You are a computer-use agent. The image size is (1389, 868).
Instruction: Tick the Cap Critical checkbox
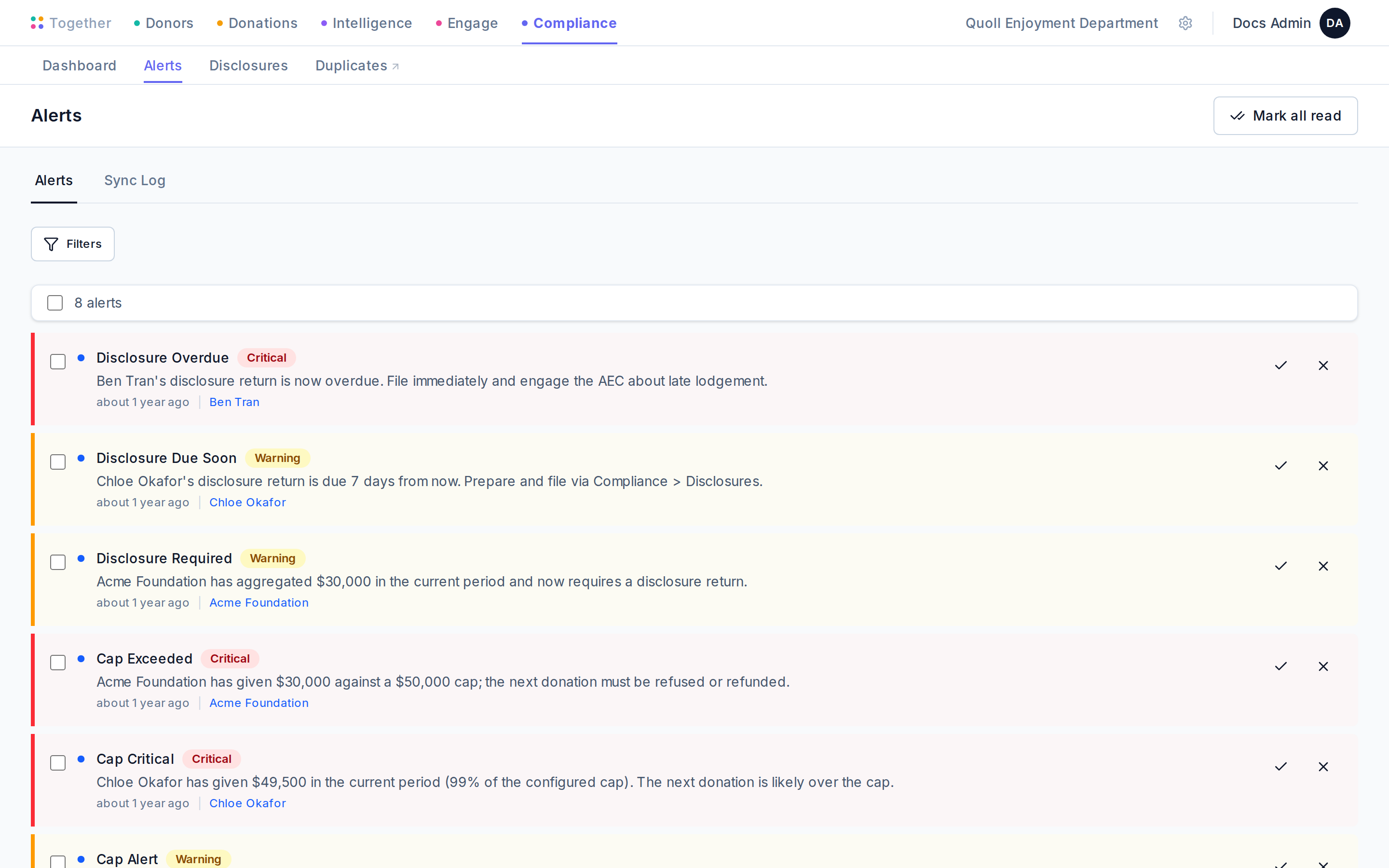[58, 763]
